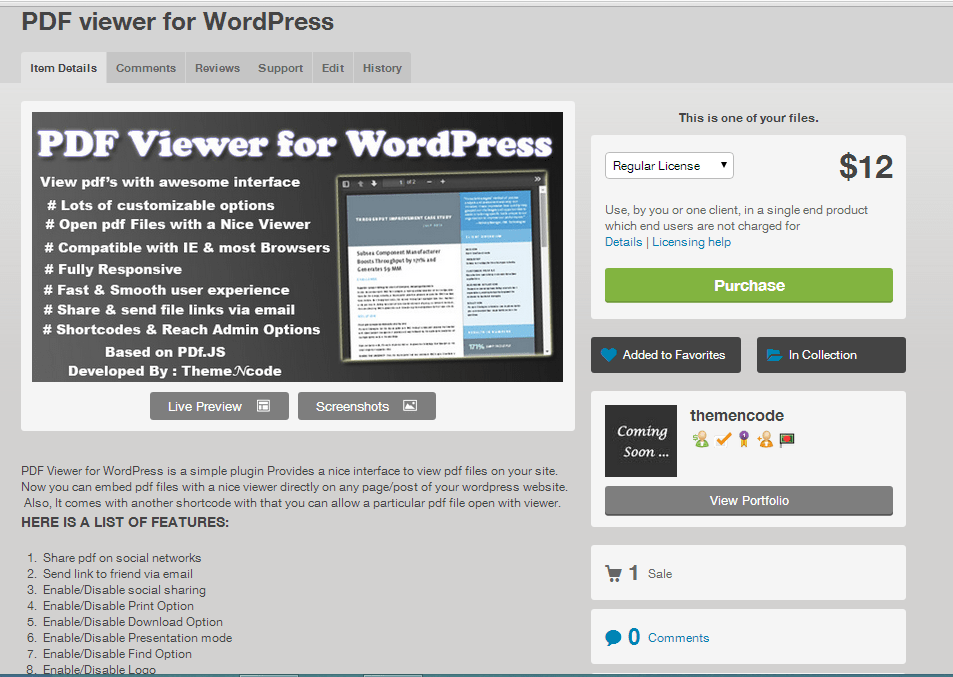The image size is (953, 677).
Task: Click 'Enable/Disable Find Option' list item
Action: pyautogui.click(x=117, y=654)
